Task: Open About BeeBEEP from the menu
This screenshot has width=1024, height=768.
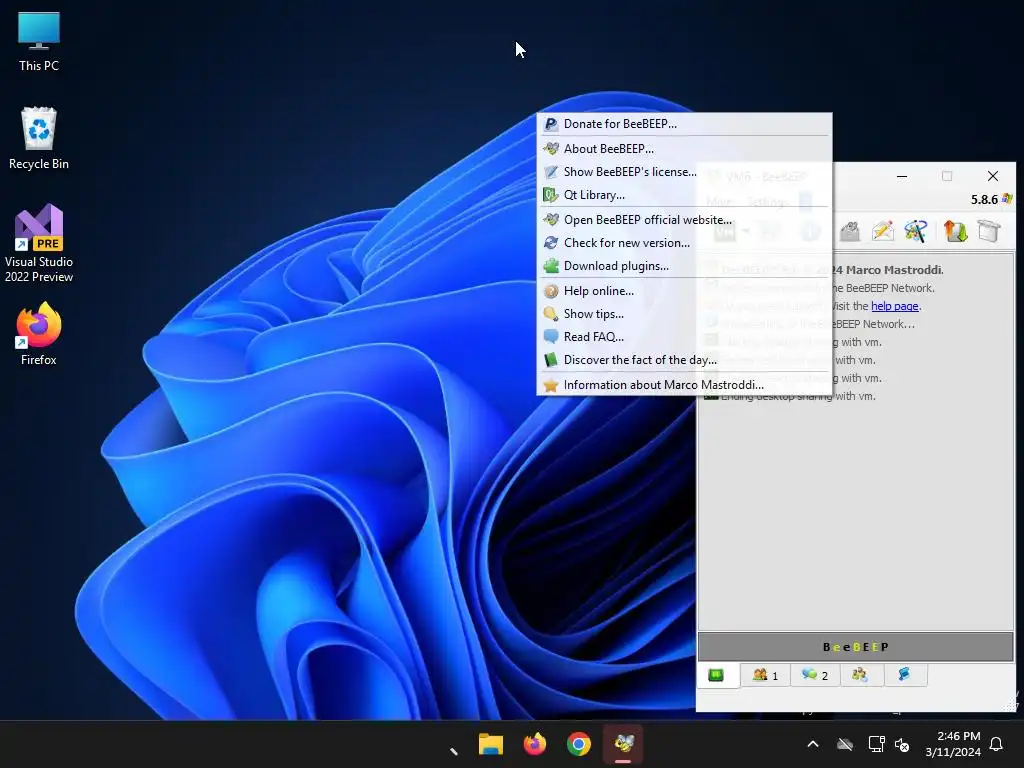Action: 684,148
